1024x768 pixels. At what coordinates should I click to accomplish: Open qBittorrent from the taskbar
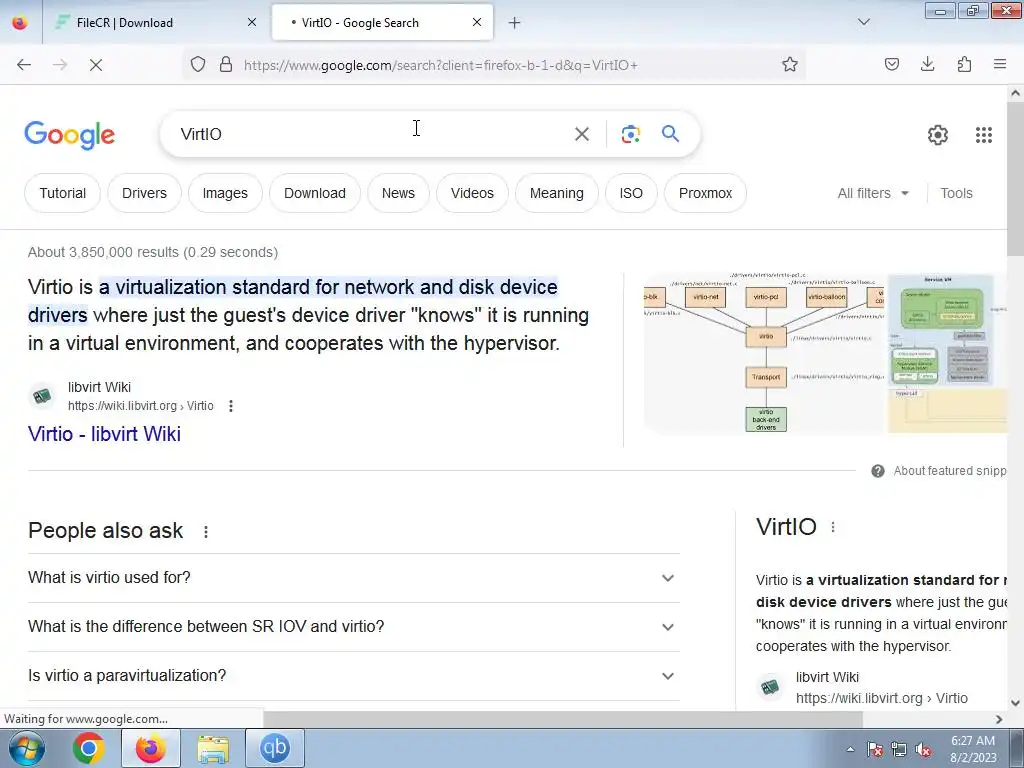coord(274,748)
